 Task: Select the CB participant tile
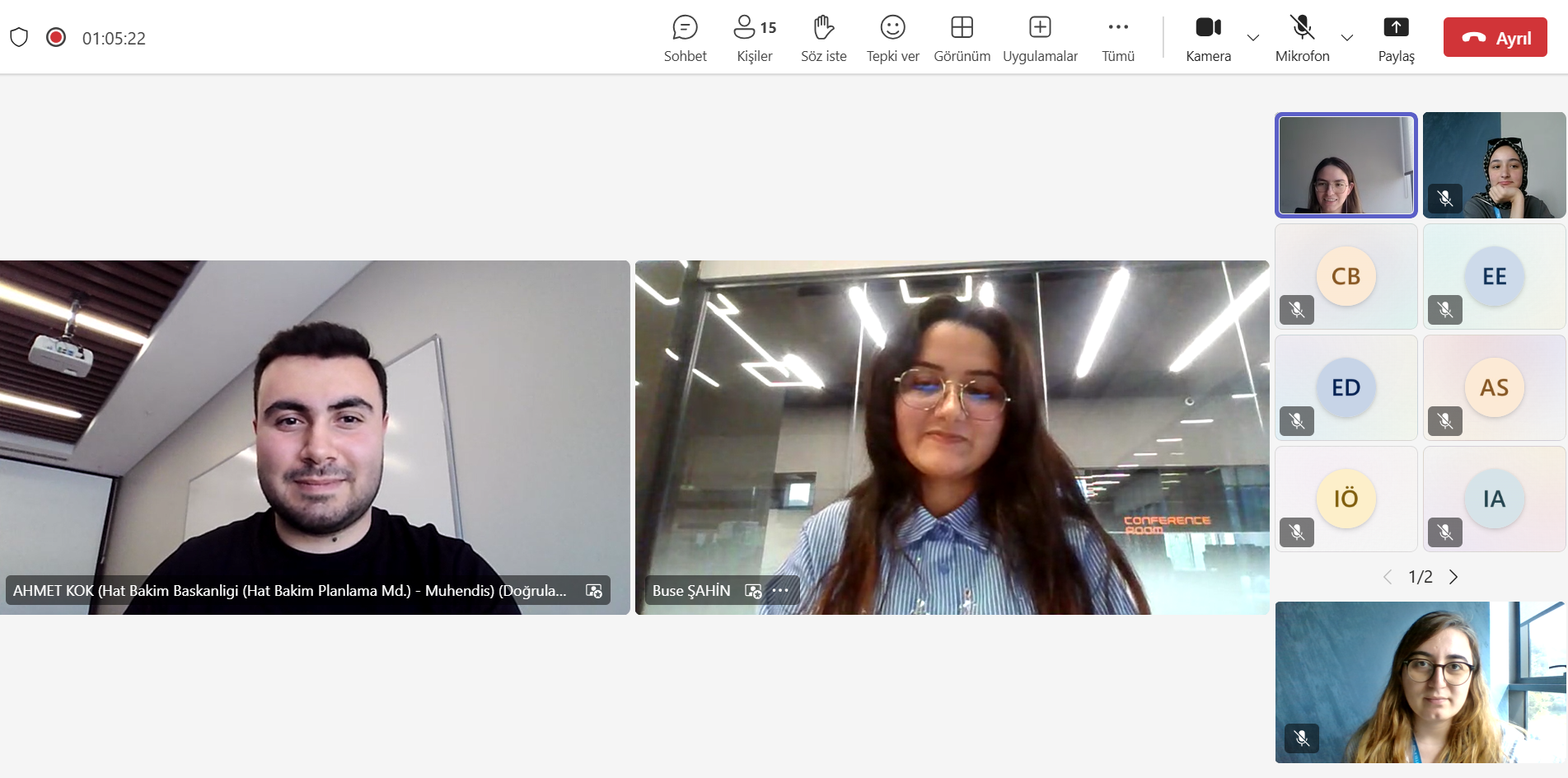(x=1346, y=277)
